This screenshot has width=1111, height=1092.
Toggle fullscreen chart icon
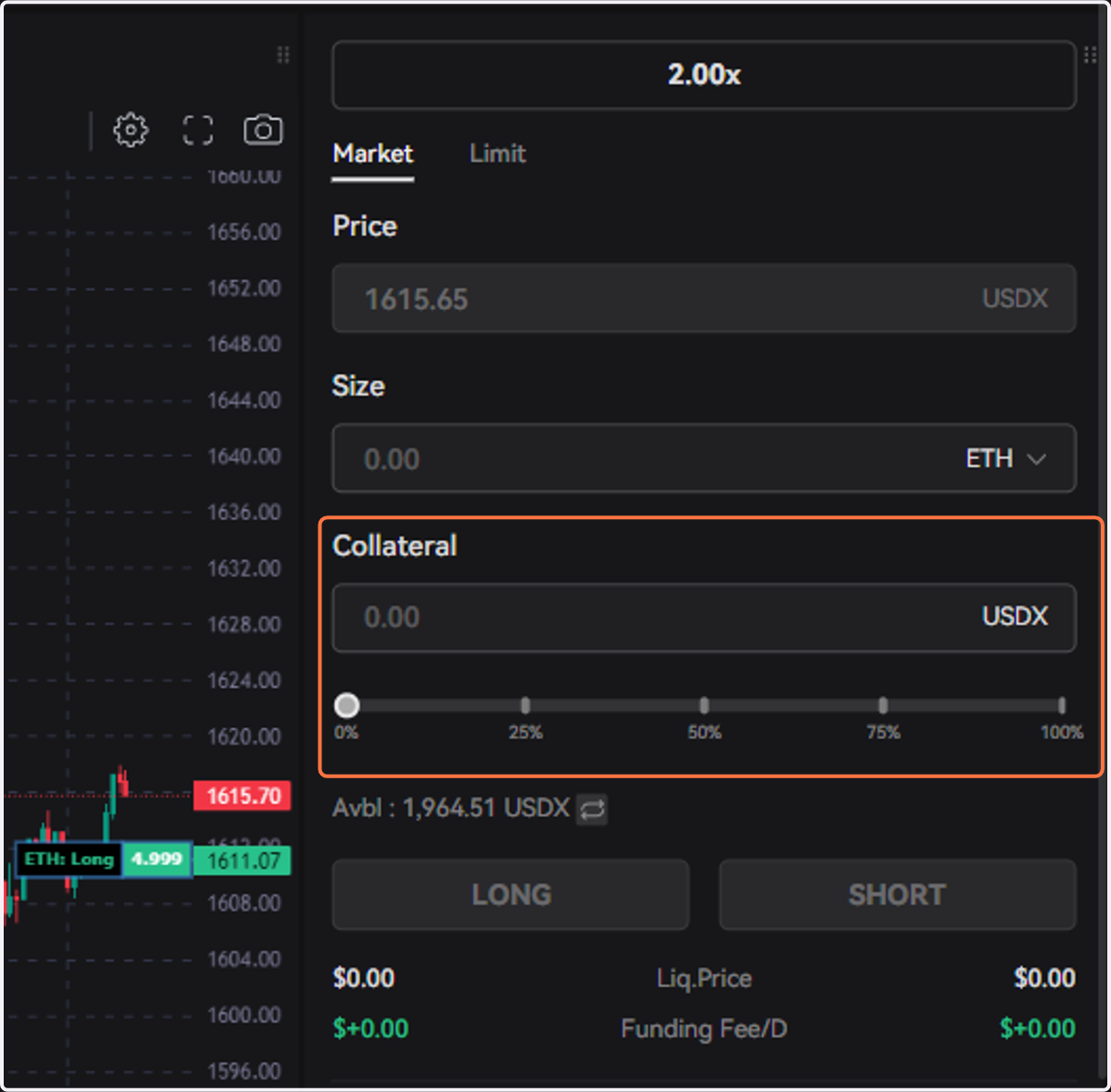(x=198, y=130)
